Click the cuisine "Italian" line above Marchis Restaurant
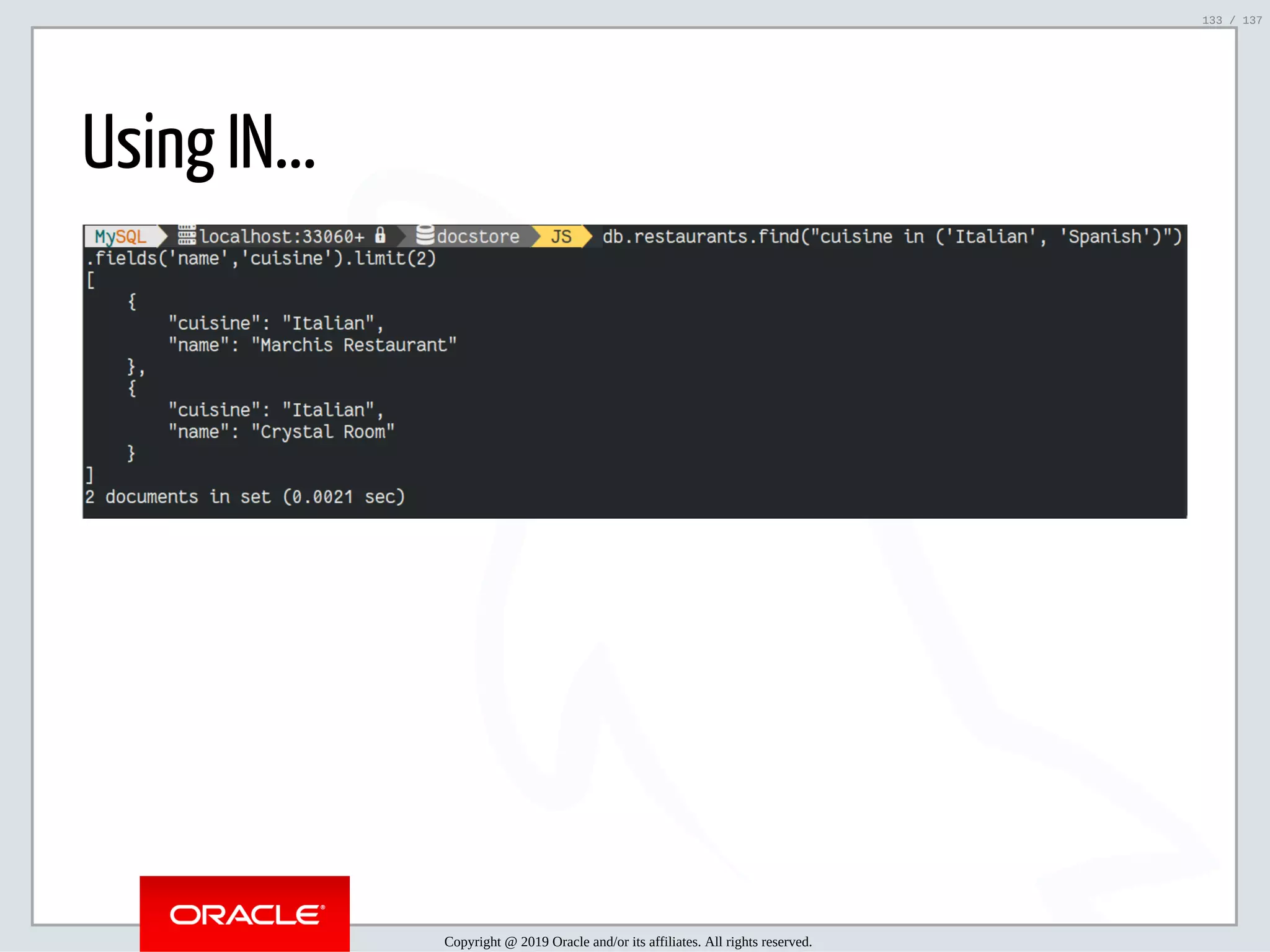Screen dimensions: 1270x952 [x=277, y=324]
